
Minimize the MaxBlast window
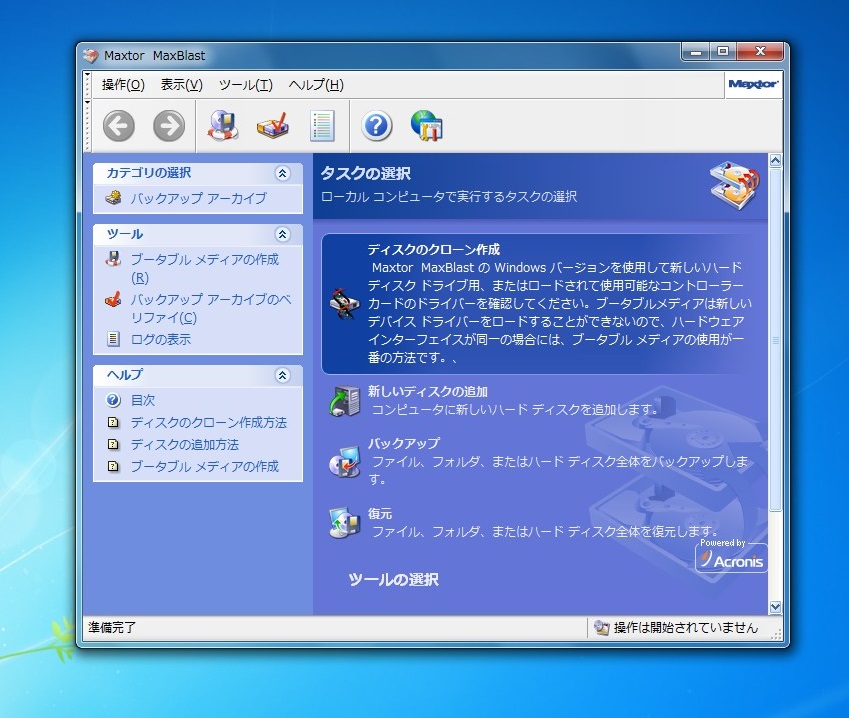(697, 51)
